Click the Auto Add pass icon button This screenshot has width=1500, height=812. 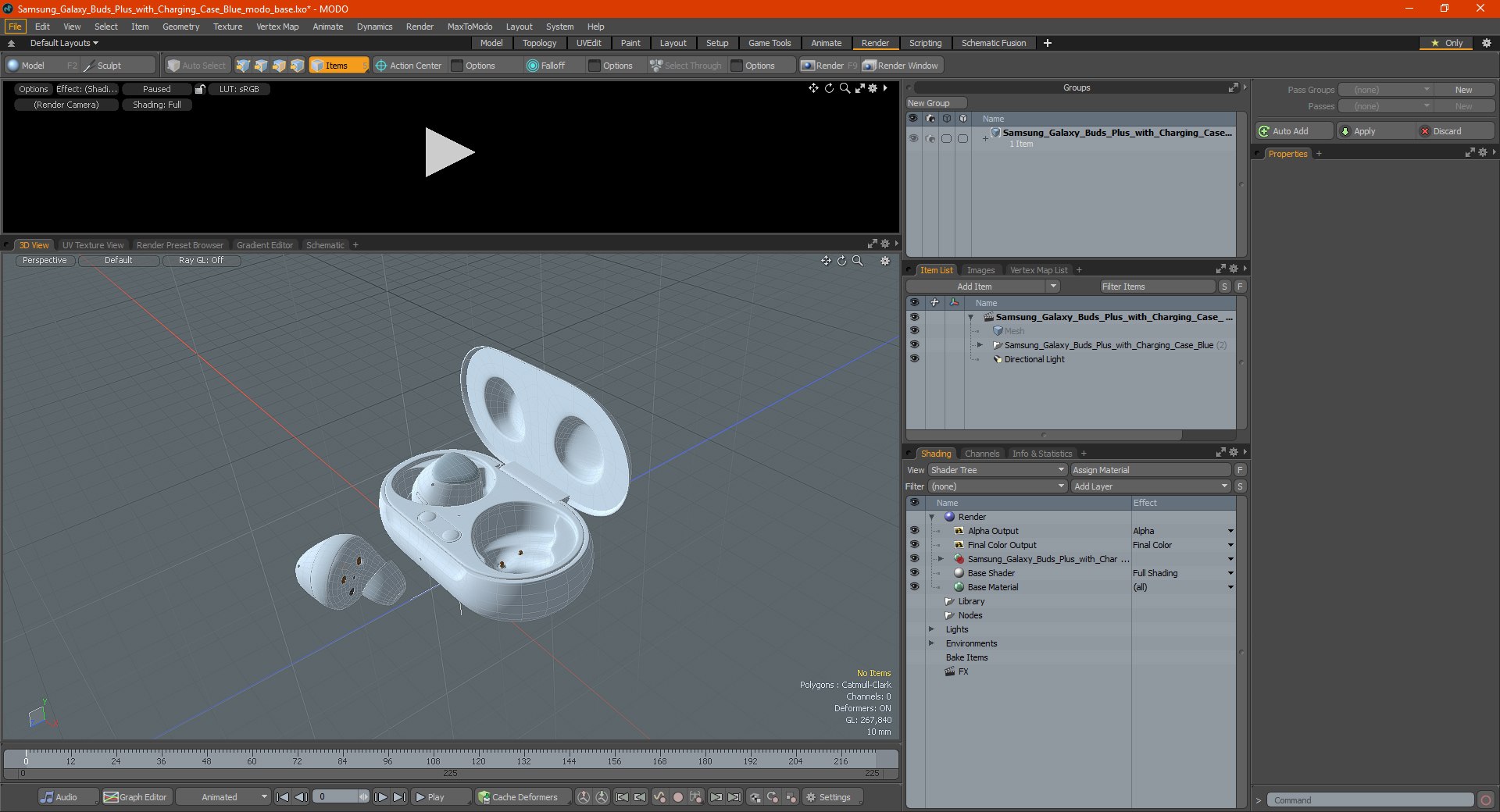click(1263, 131)
